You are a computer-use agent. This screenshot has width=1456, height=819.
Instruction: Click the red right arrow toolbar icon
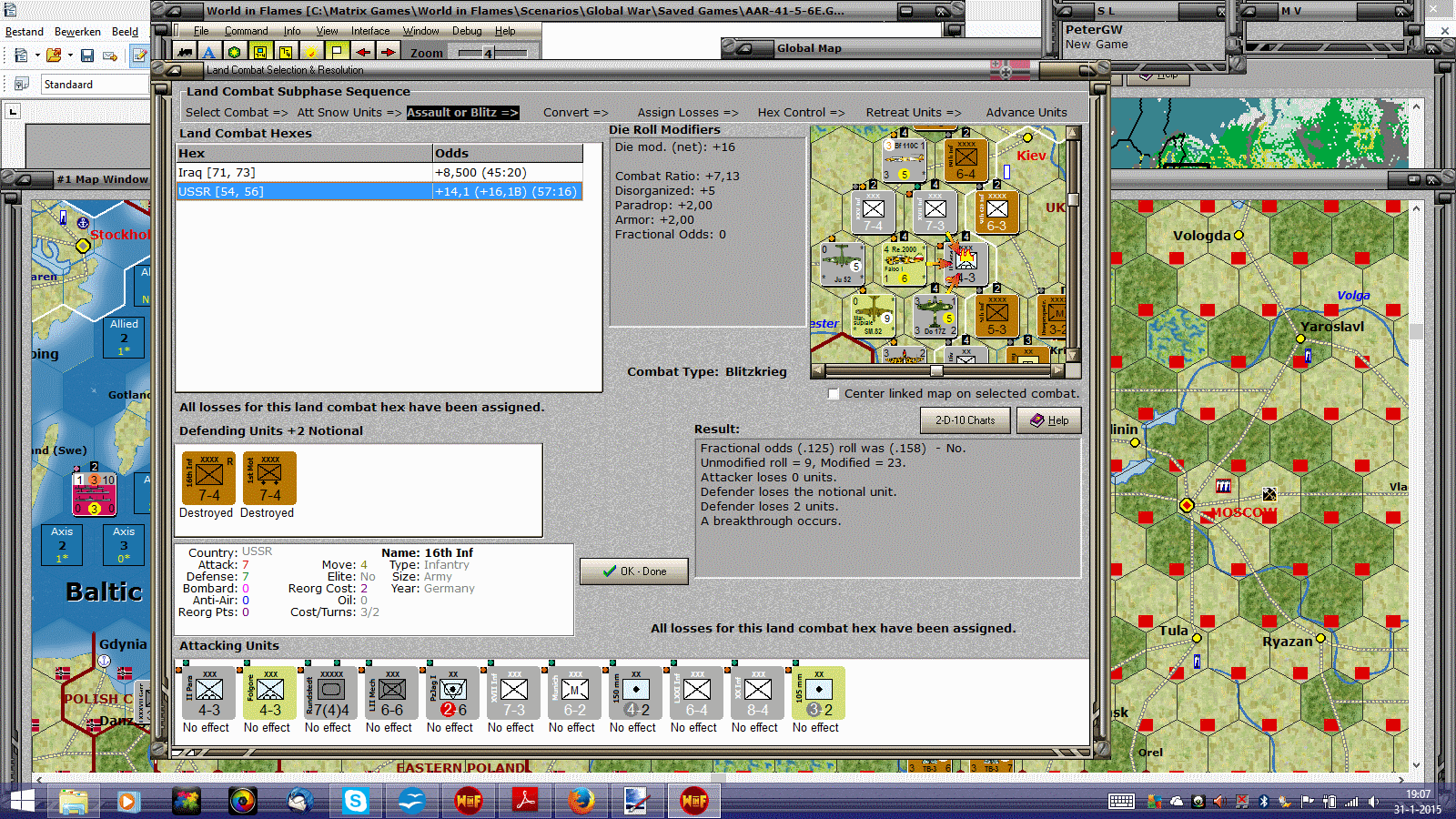pyautogui.click(x=388, y=53)
